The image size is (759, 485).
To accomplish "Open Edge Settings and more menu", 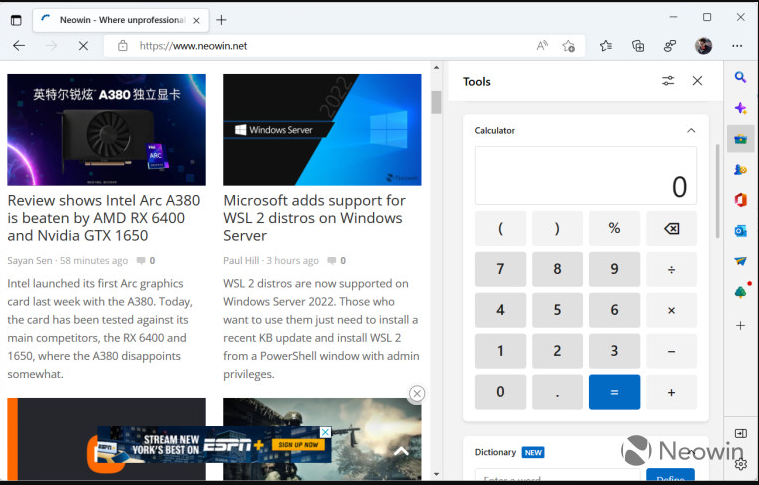I will click(737, 46).
